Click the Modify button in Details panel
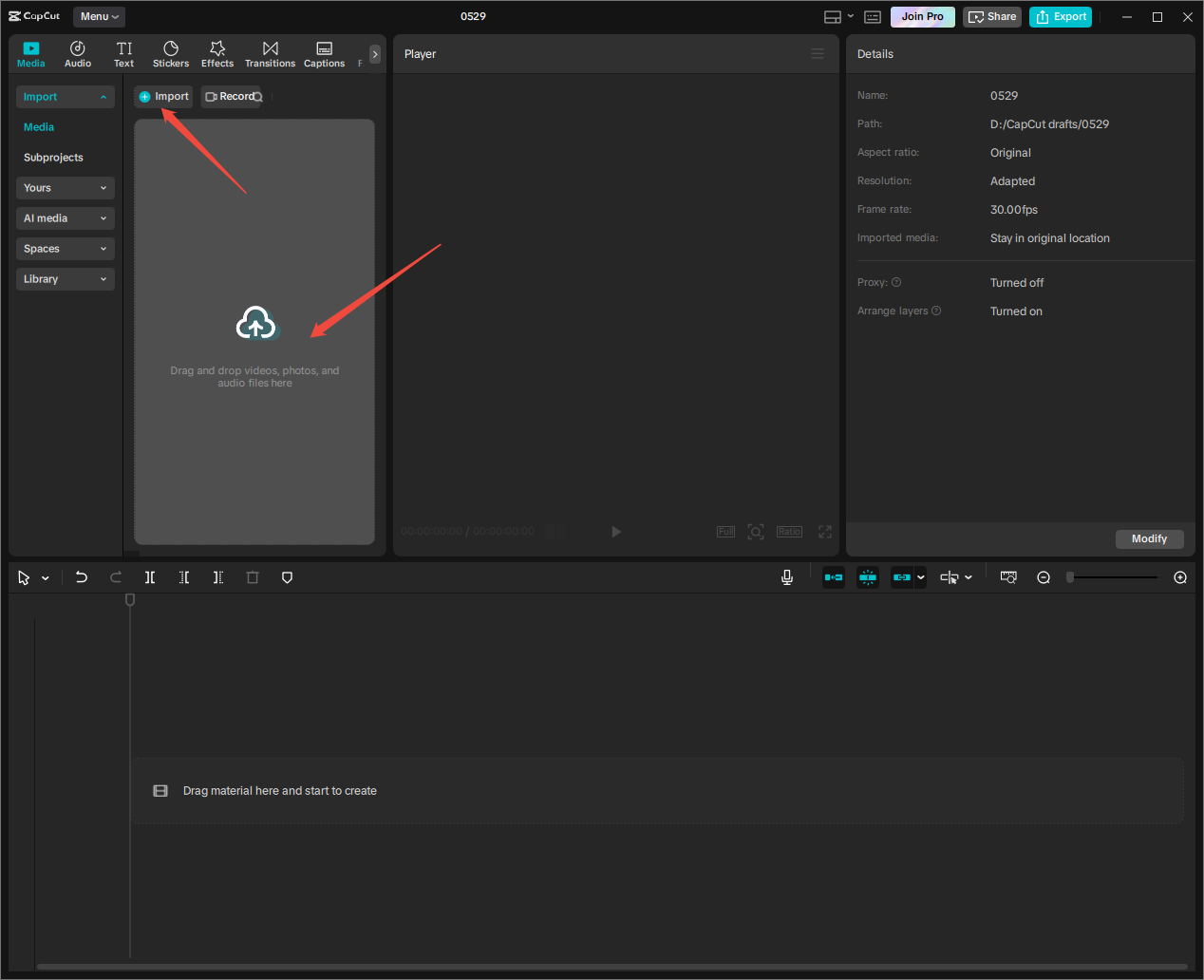This screenshot has height=980, width=1204. (1149, 538)
